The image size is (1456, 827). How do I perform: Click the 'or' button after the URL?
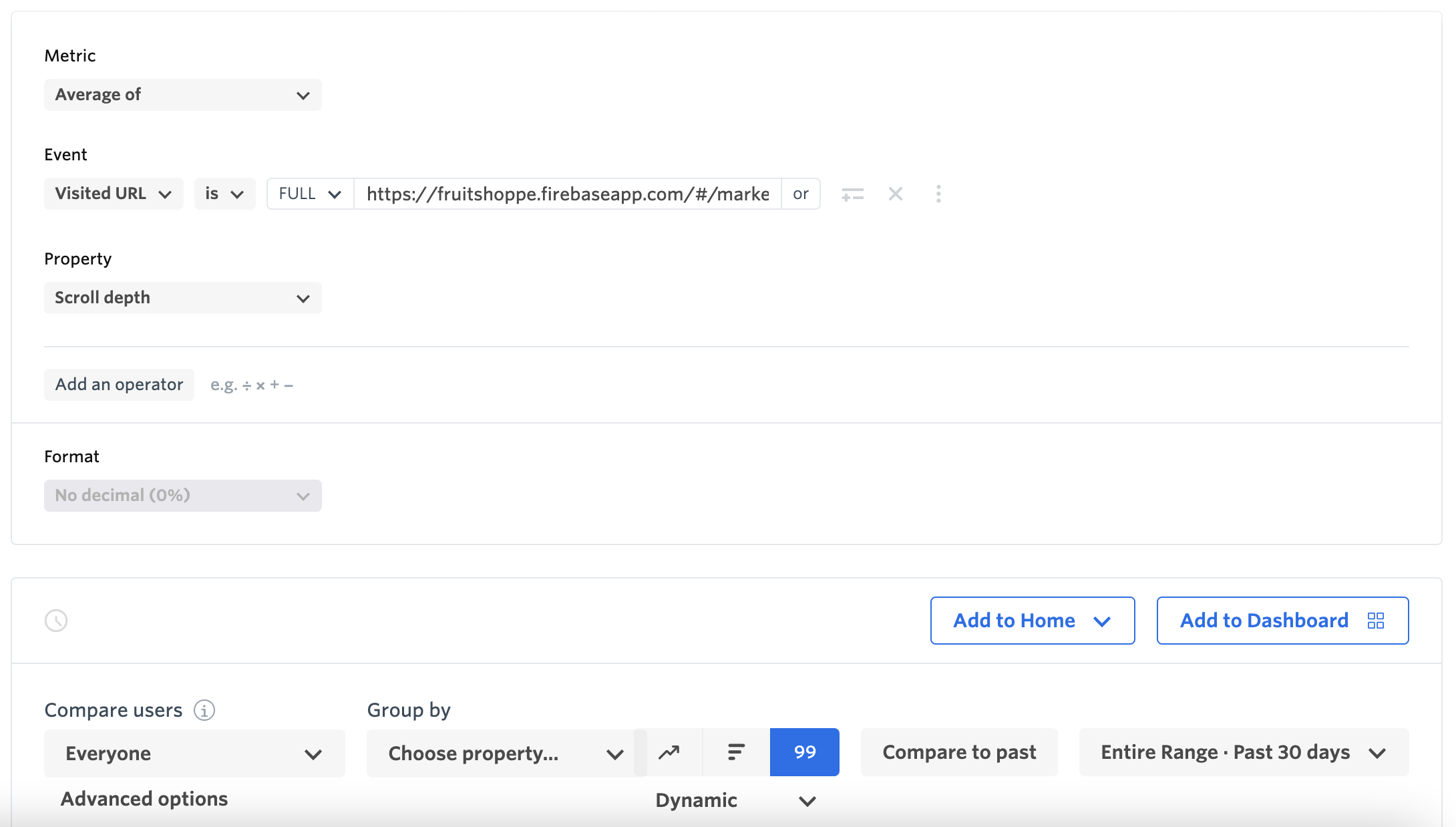(x=801, y=194)
